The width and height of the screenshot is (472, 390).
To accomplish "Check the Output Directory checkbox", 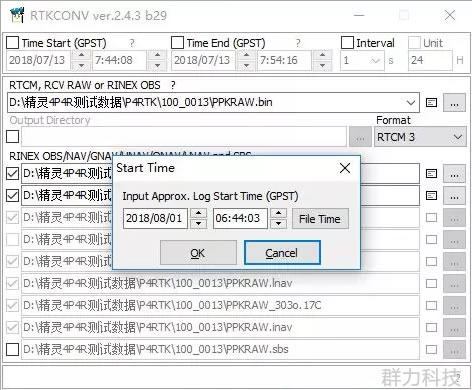I will [13, 137].
